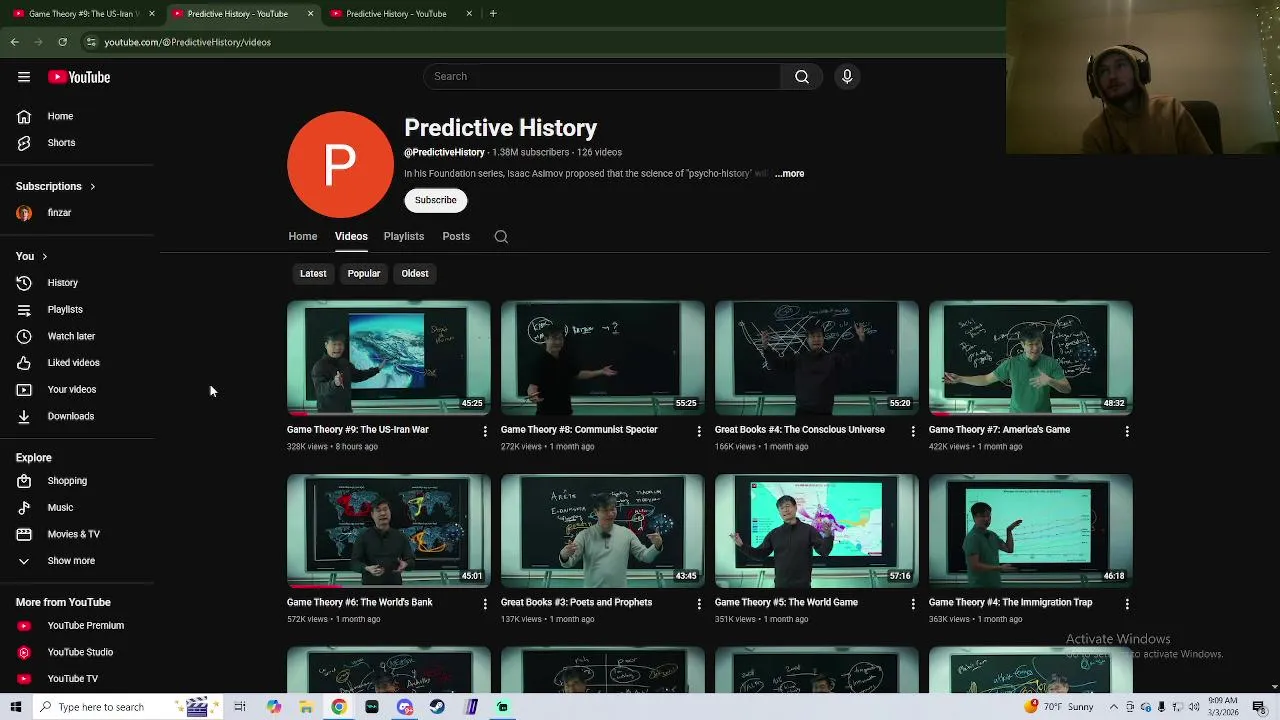Go back in browser history
This screenshot has width=1280, height=720.
click(x=14, y=42)
